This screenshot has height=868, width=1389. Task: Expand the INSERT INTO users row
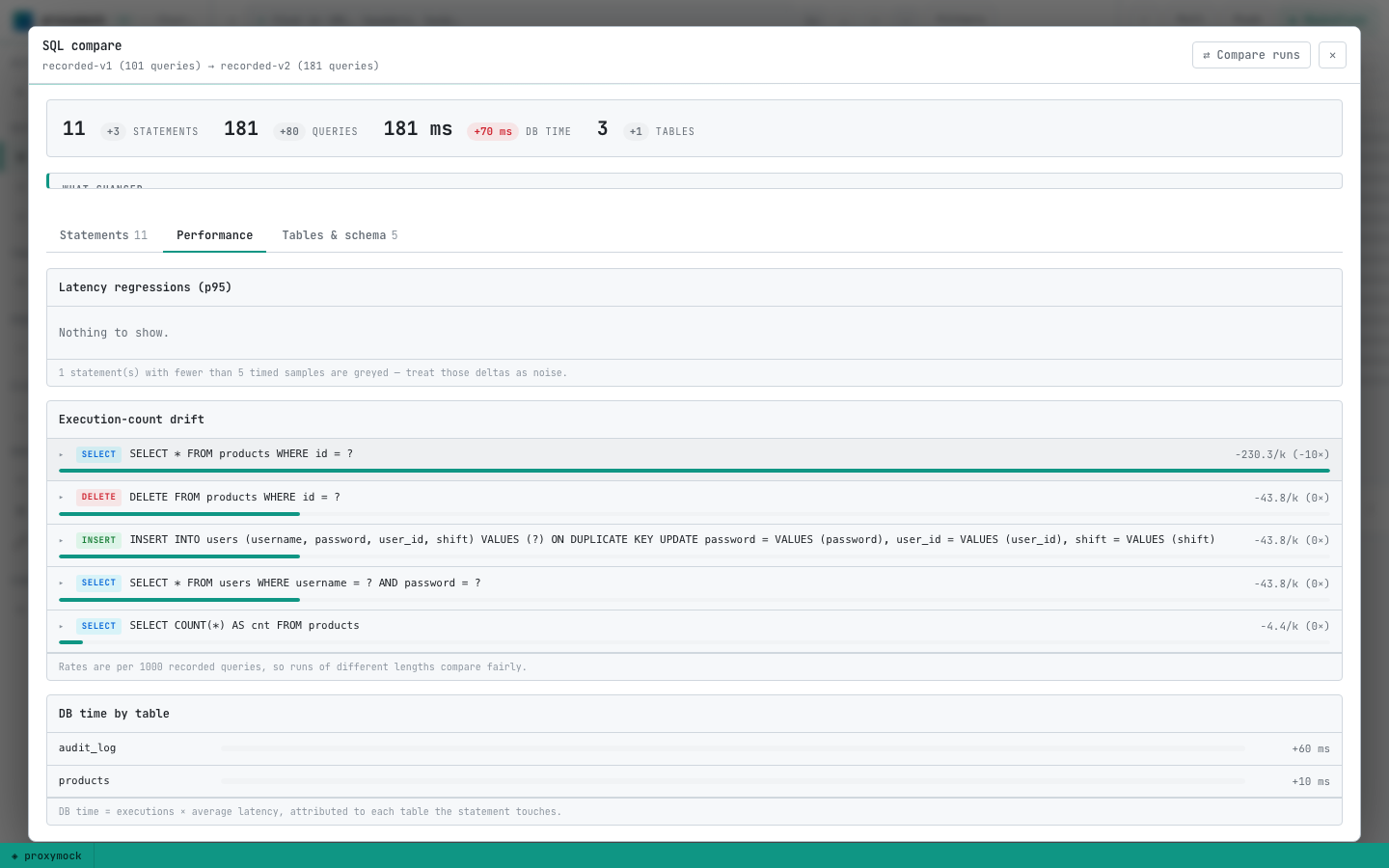[x=694, y=545]
